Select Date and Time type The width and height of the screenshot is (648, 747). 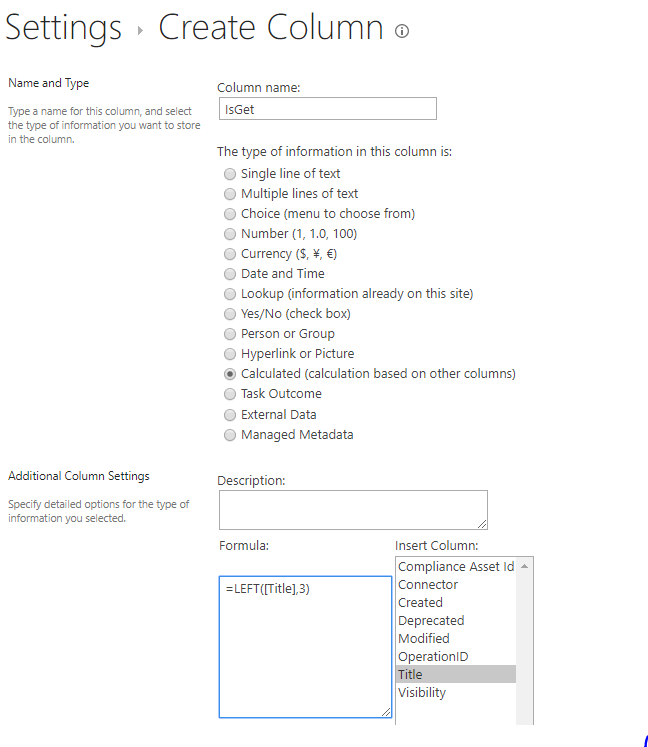click(x=230, y=274)
